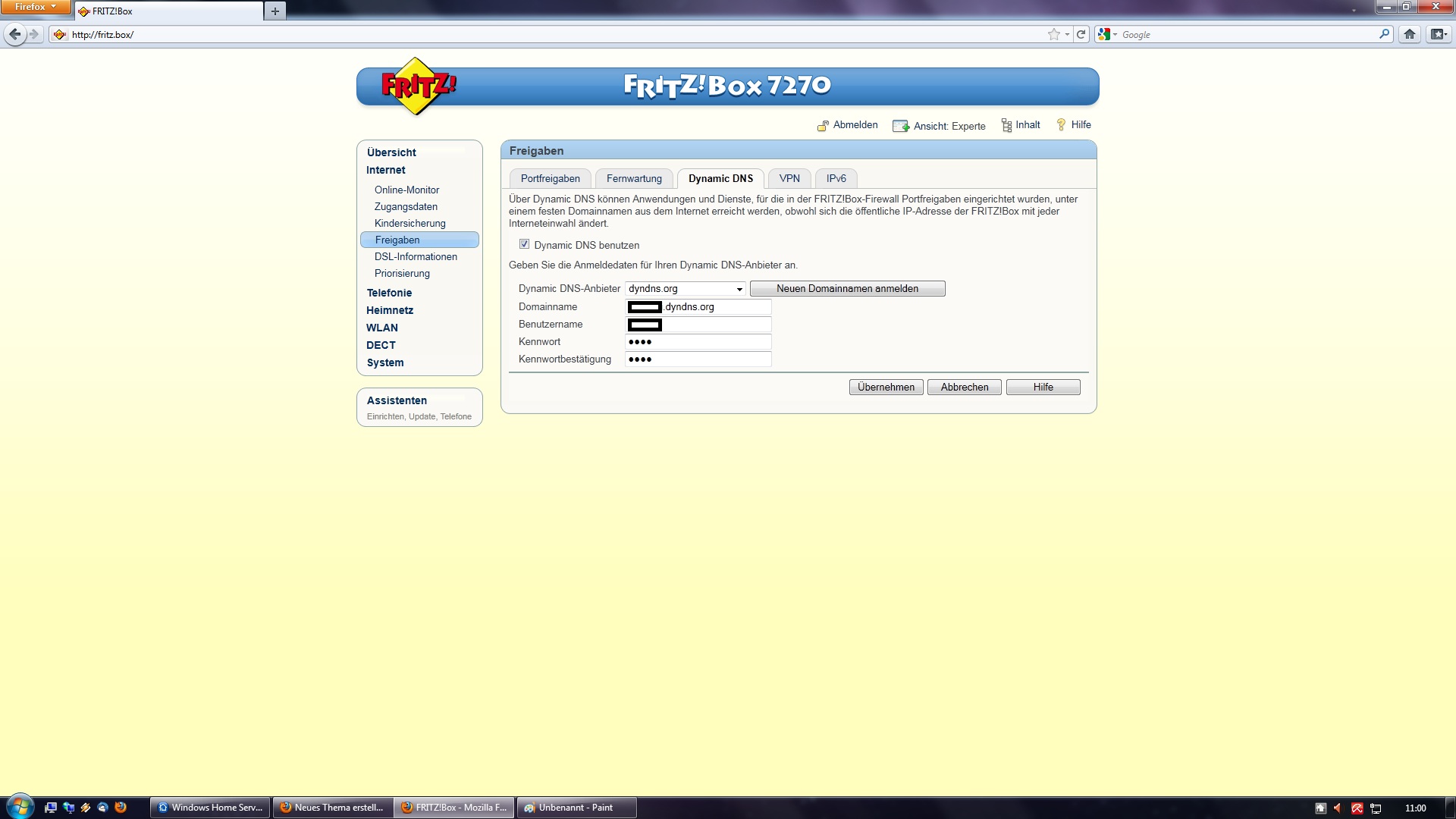Open System in the sidebar

(x=384, y=362)
